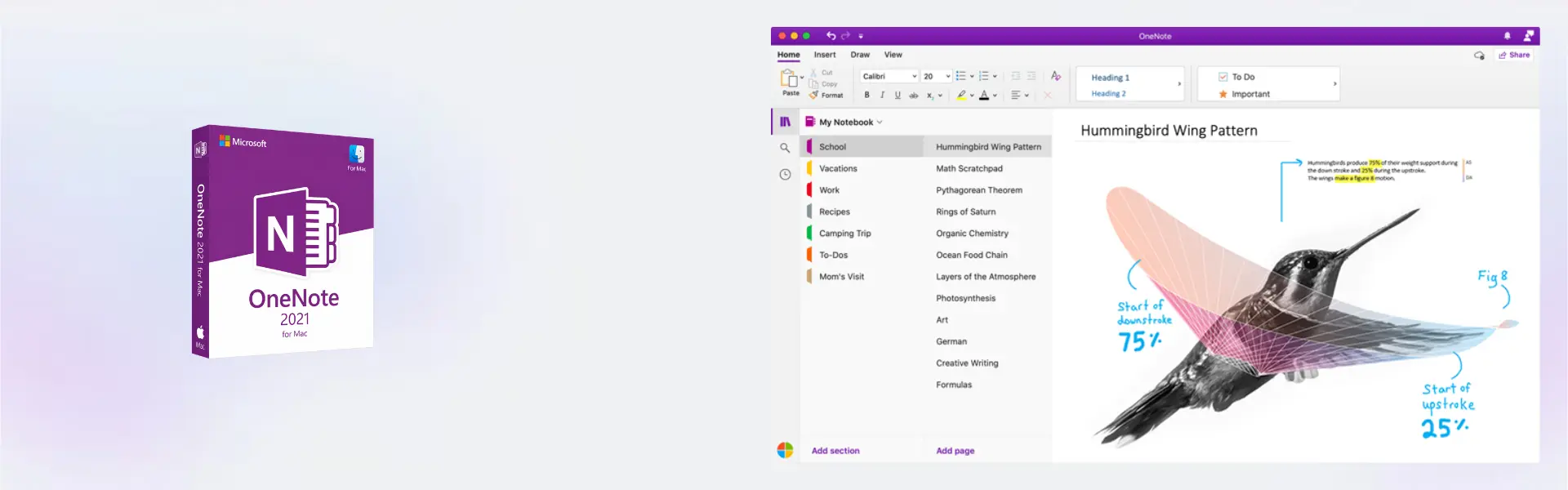Apply Heading 2 style
The height and width of the screenshot is (490, 1568).
(x=1108, y=94)
